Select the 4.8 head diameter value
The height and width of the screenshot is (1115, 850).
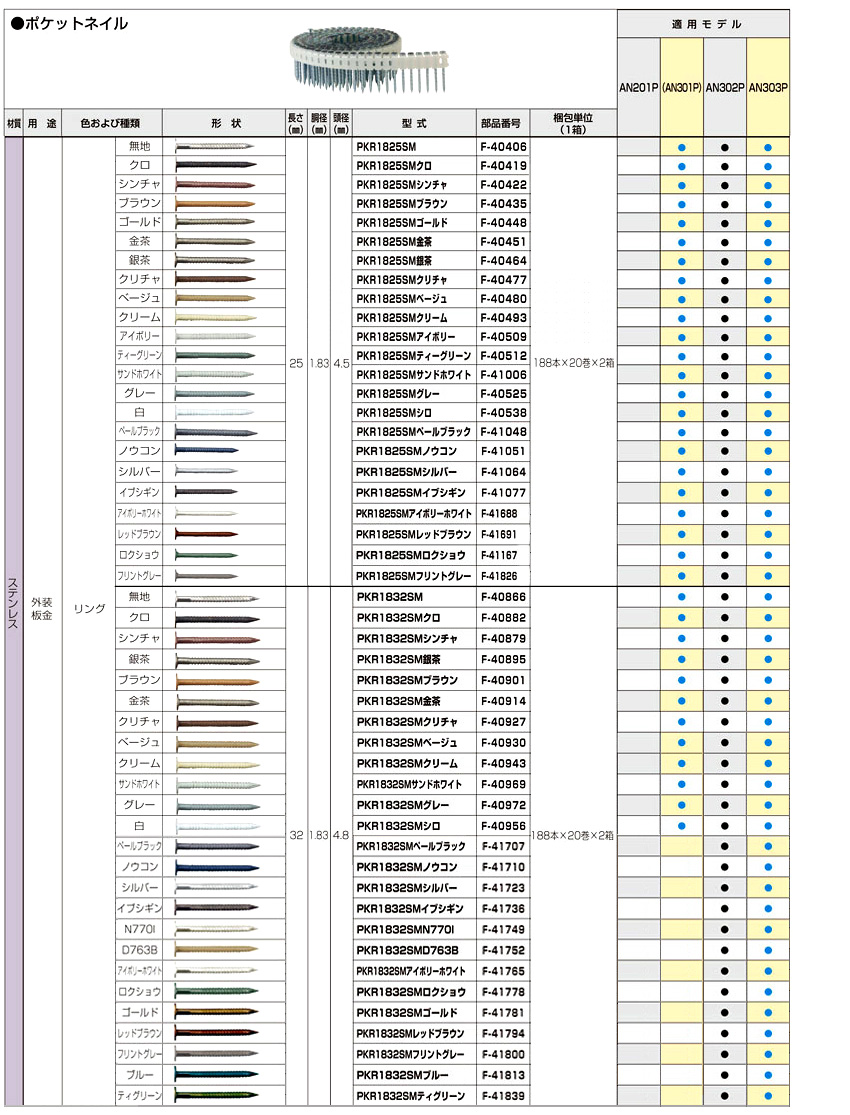(x=341, y=835)
